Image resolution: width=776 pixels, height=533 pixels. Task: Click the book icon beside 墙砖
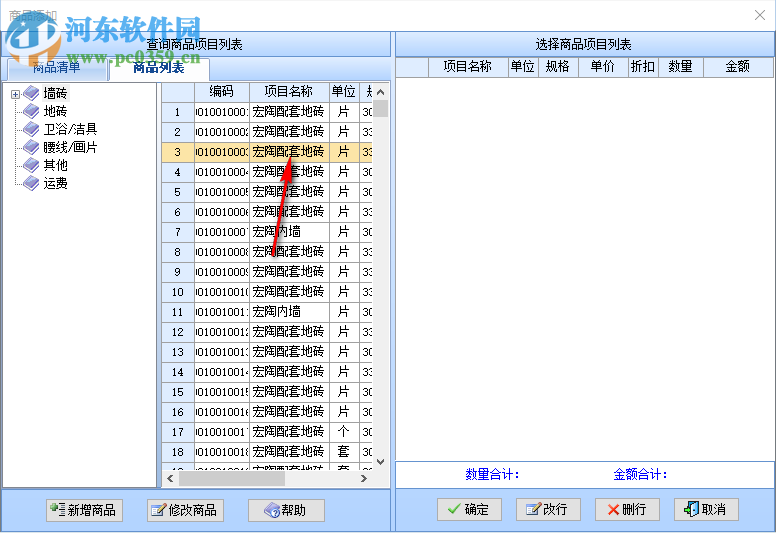point(31,93)
